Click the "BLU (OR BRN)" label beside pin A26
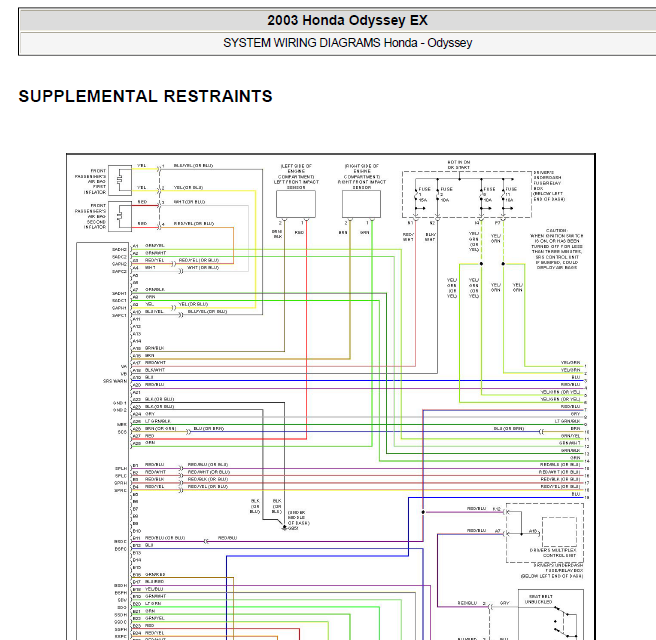Screen dimensions: 656x640 click(x=209, y=429)
